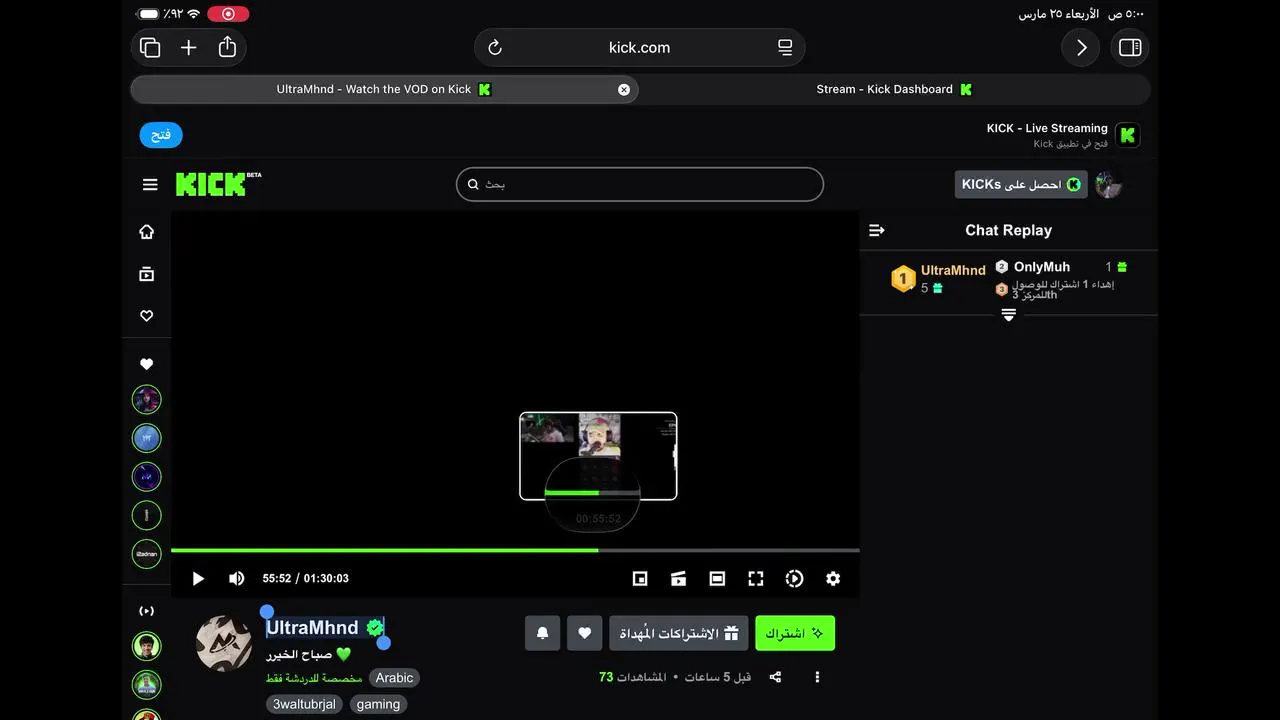Share the VOD via the share icon
The image size is (1280, 720).
775,677
